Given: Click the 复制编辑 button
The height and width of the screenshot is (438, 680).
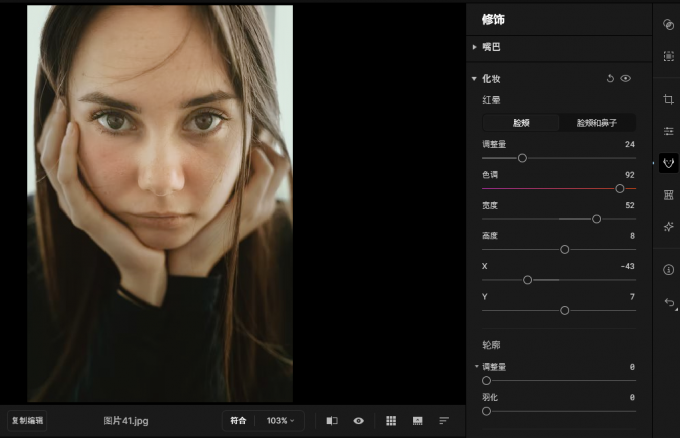Looking at the screenshot, I should tap(27, 421).
